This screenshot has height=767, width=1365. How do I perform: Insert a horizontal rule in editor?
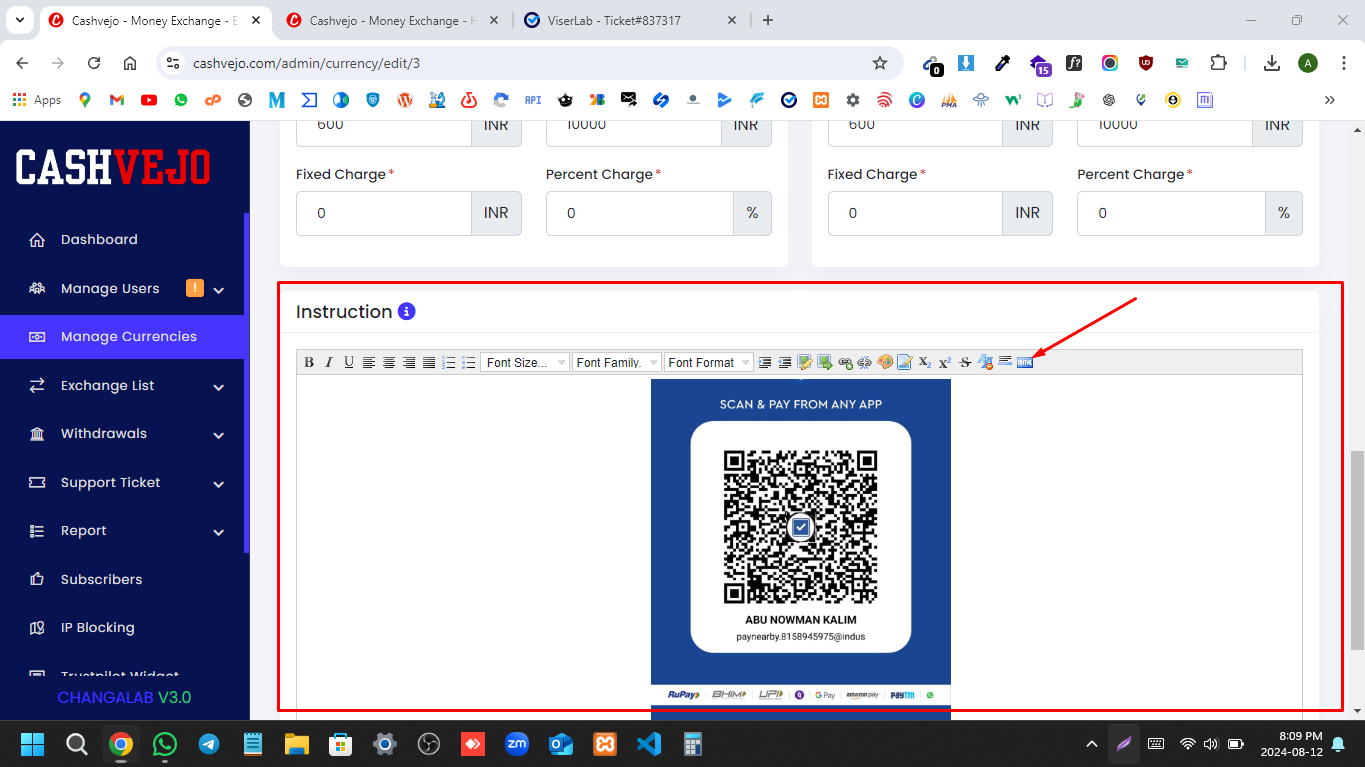1005,362
